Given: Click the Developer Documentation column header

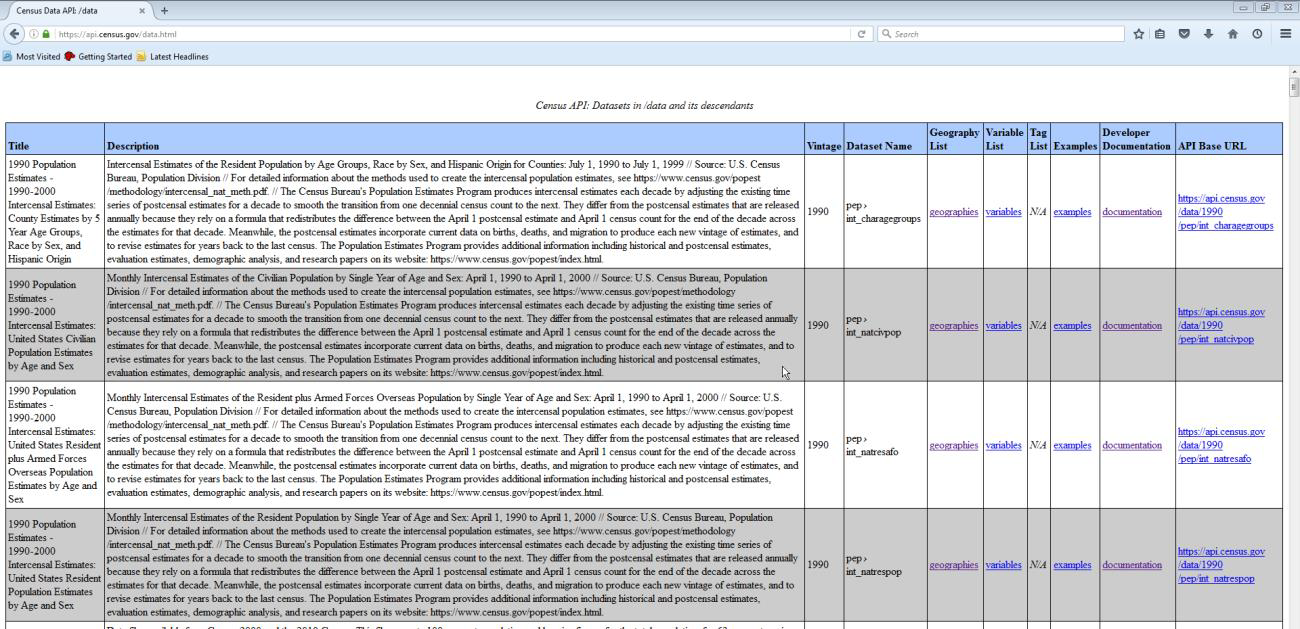Looking at the screenshot, I should click(x=1136, y=138).
